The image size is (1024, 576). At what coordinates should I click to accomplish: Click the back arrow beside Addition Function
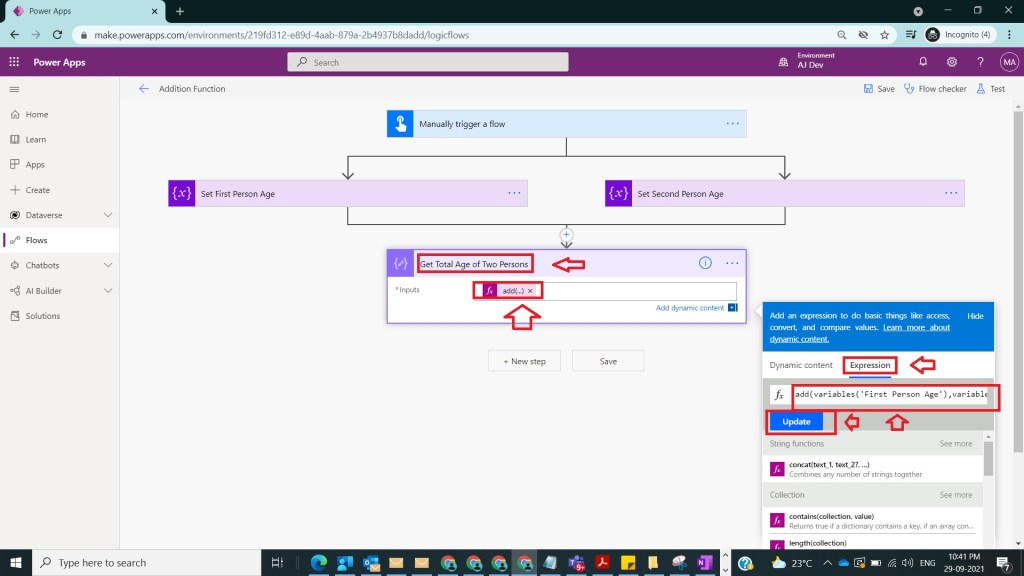[x=144, y=89]
